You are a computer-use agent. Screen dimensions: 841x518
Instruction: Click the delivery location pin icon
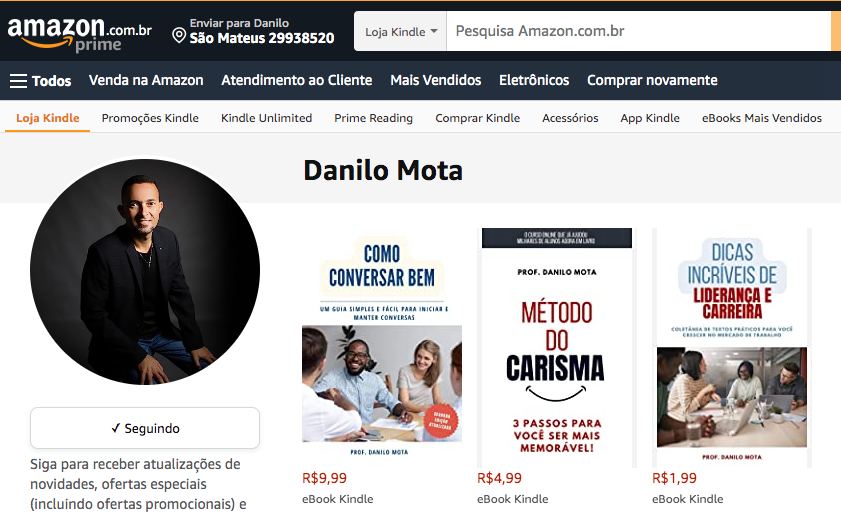pyautogui.click(x=179, y=36)
